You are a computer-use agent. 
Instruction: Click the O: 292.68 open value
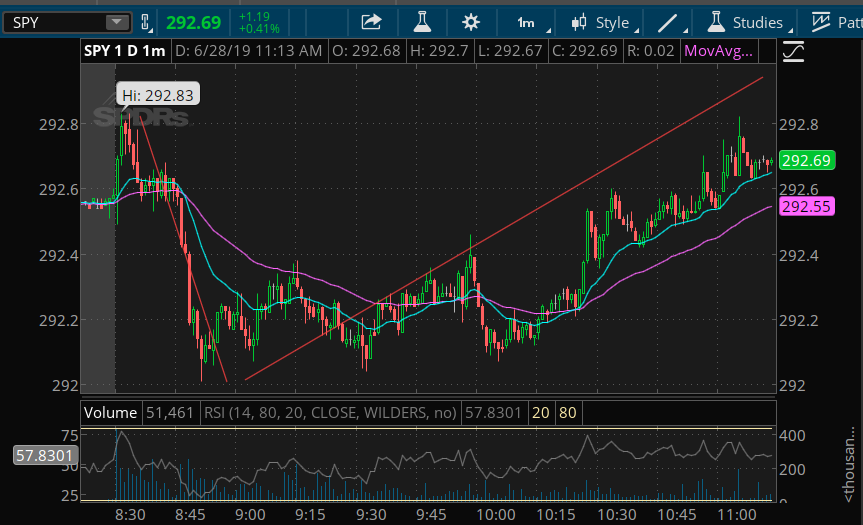point(366,51)
